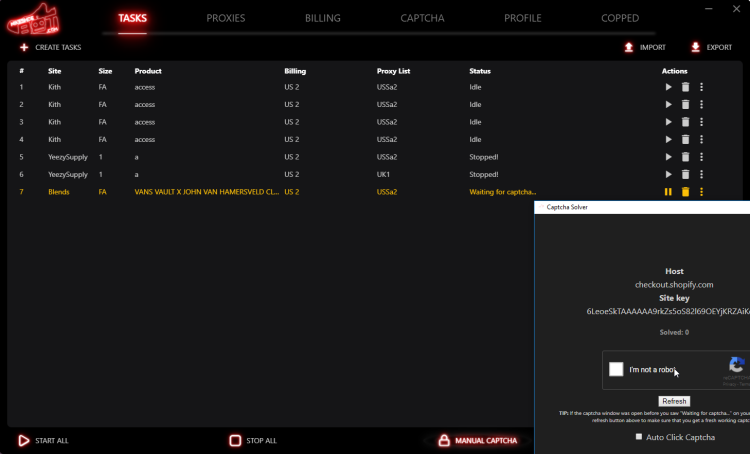Delete the Blends task with orange trash icon
The height and width of the screenshot is (454, 750).
tap(685, 192)
